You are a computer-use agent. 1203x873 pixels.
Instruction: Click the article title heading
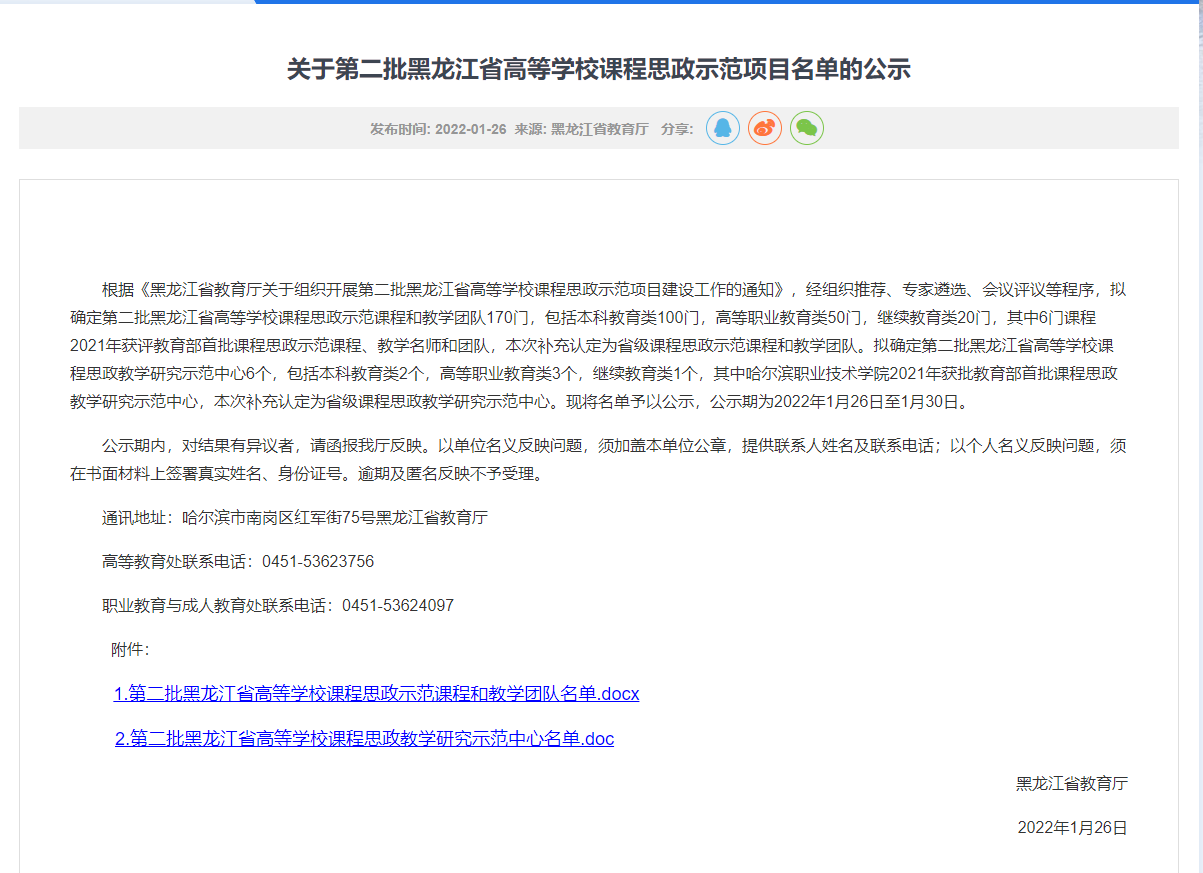598,69
